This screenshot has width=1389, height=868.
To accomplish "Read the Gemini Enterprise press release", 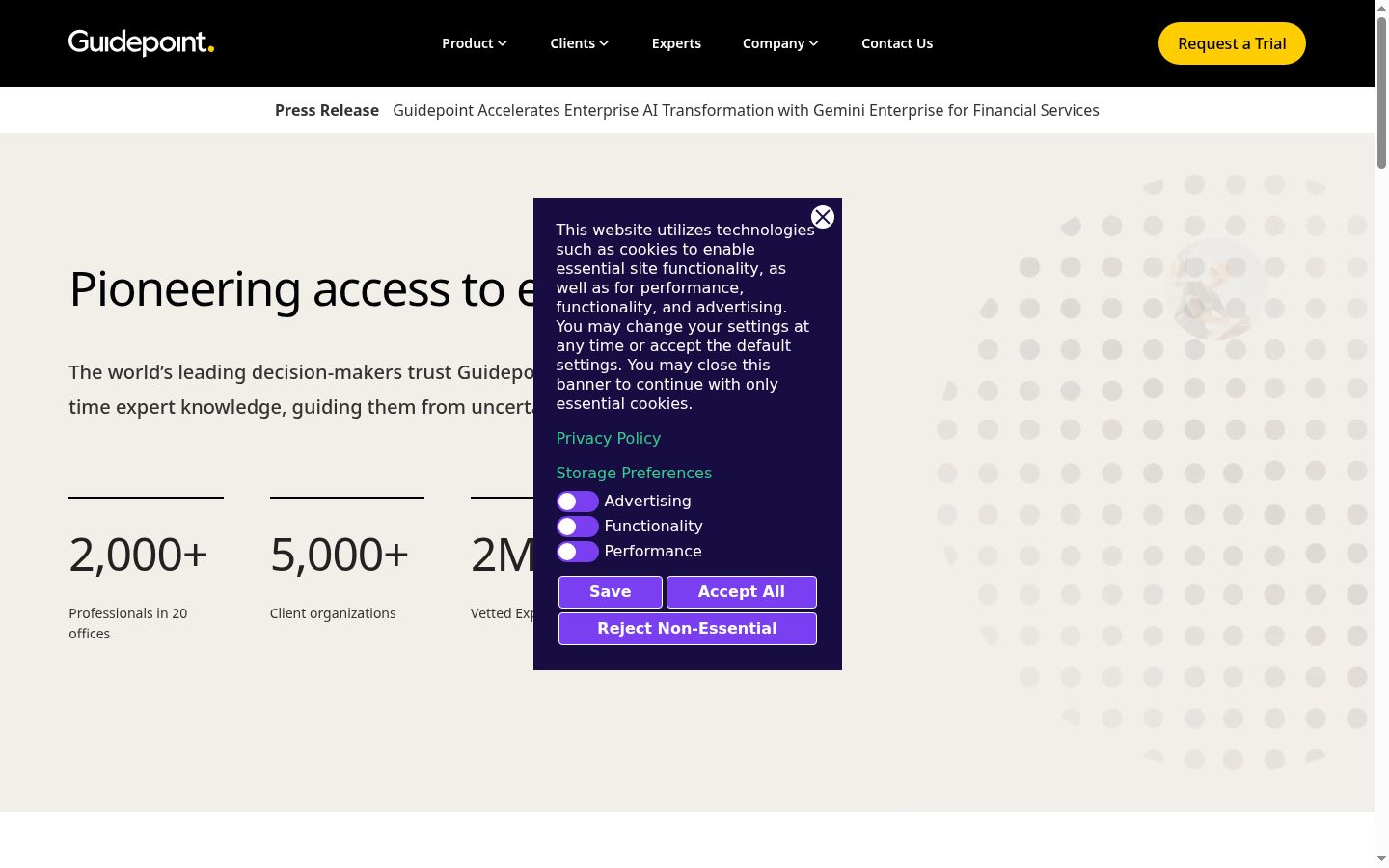I will 746,110.
